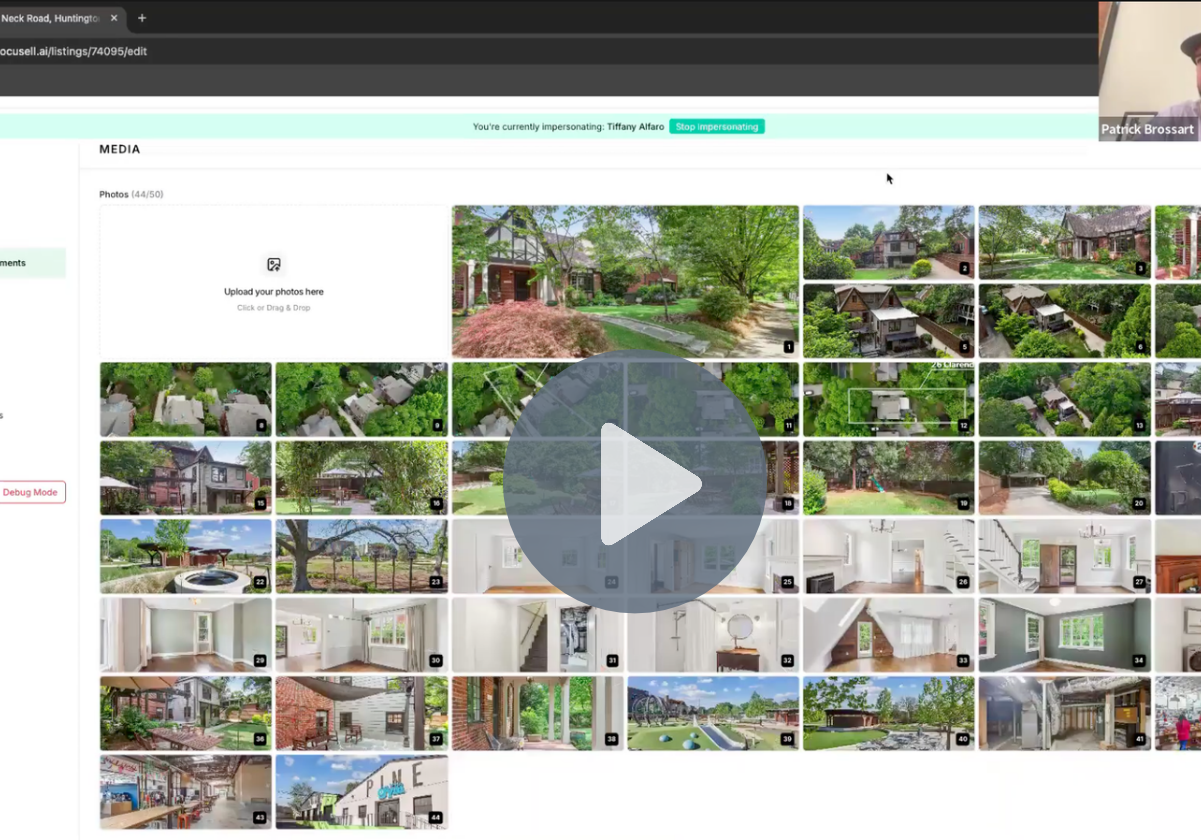
Task: Select interior photo thumbnail number 26
Action: pos(889,556)
